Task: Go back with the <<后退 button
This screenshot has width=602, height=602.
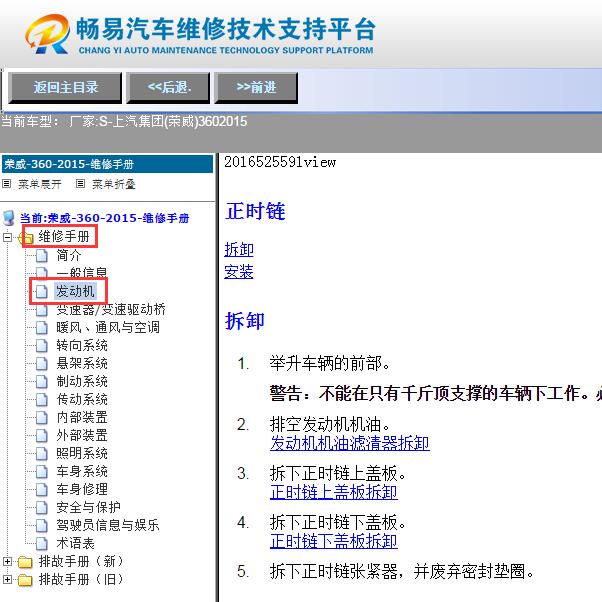Action: (169, 88)
